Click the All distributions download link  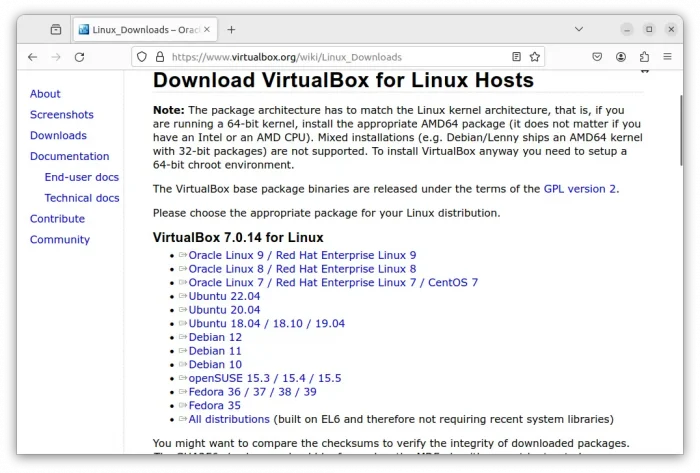[x=229, y=419]
